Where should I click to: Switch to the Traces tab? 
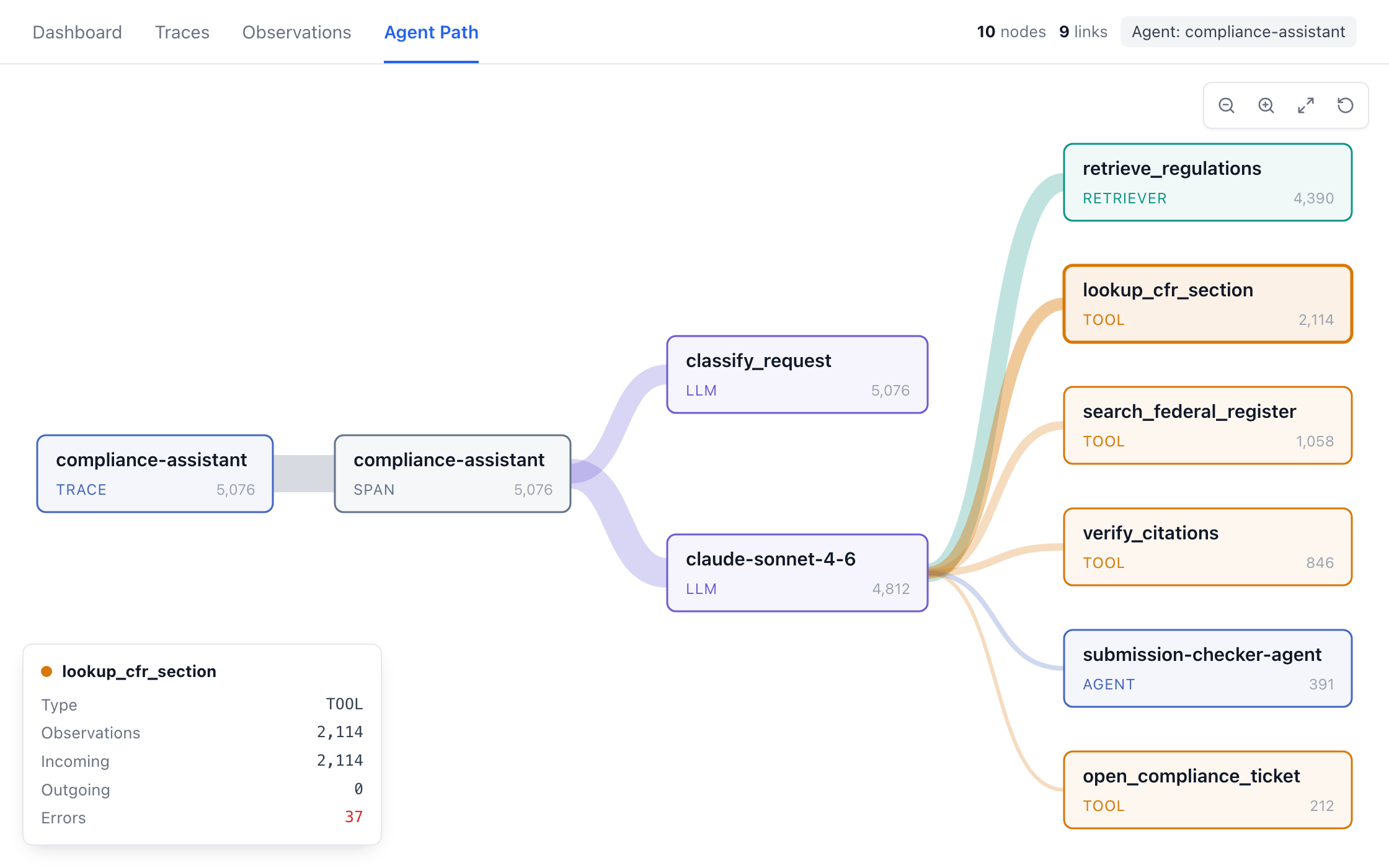(182, 32)
